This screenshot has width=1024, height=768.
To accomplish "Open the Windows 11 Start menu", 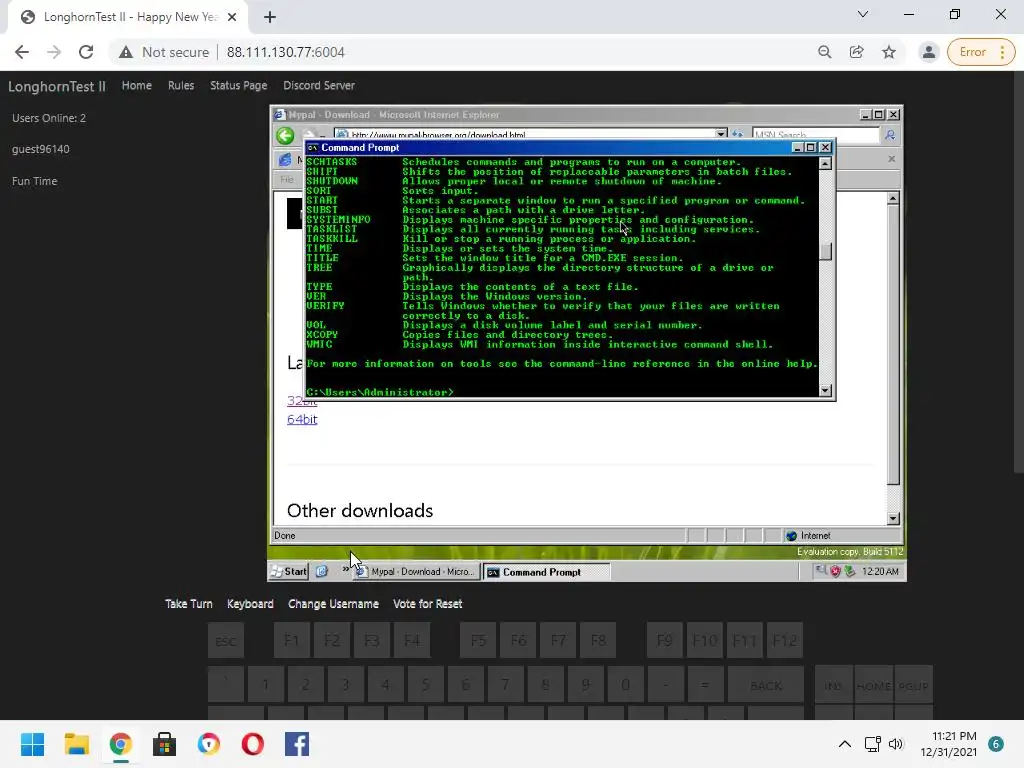I will pos(32,744).
